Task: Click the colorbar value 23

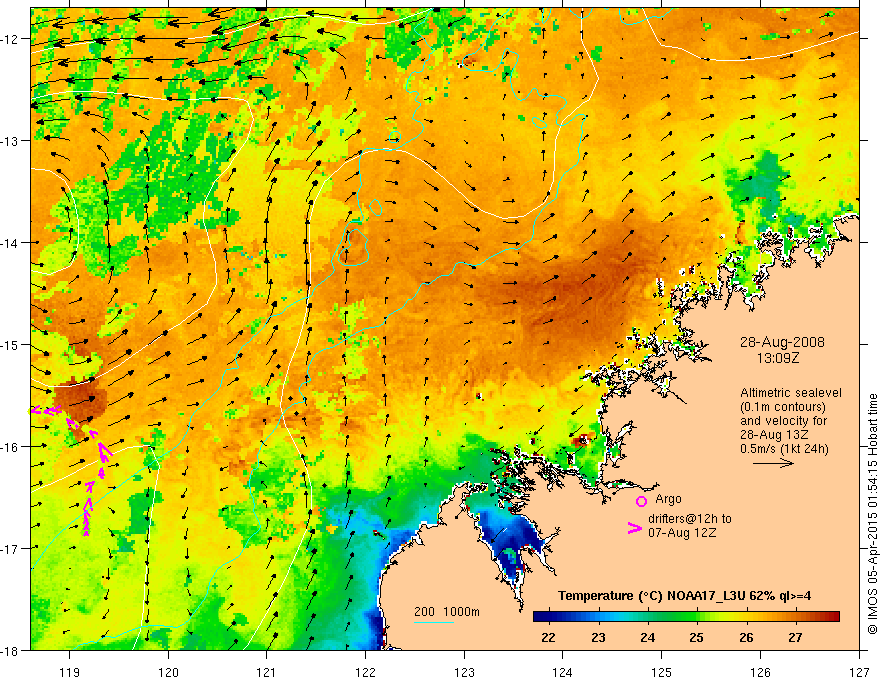Action: tap(598, 637)
